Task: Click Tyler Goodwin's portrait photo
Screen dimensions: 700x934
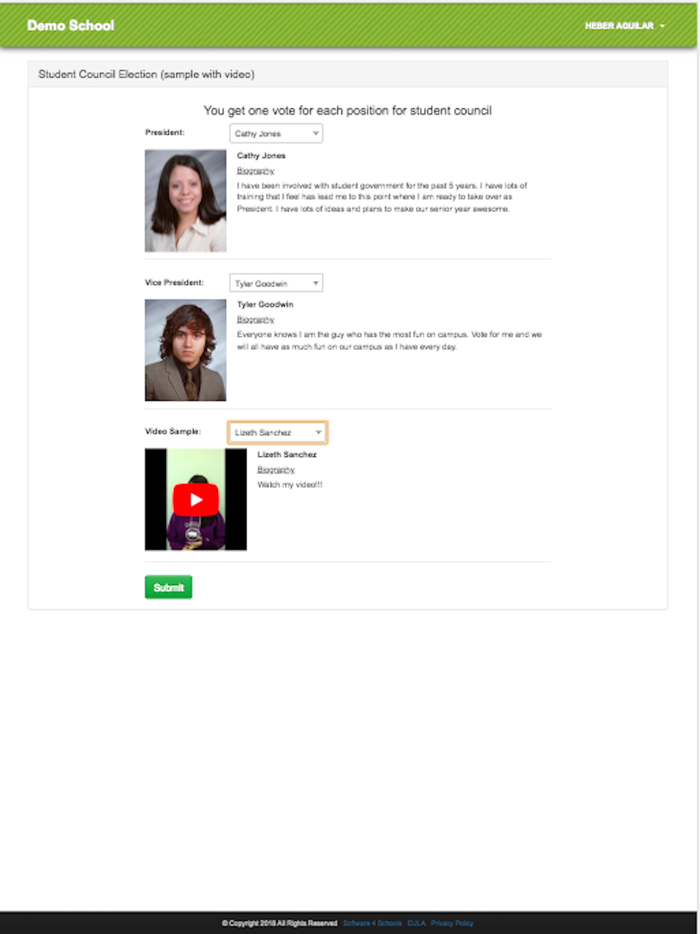Action: click(185, 350)
